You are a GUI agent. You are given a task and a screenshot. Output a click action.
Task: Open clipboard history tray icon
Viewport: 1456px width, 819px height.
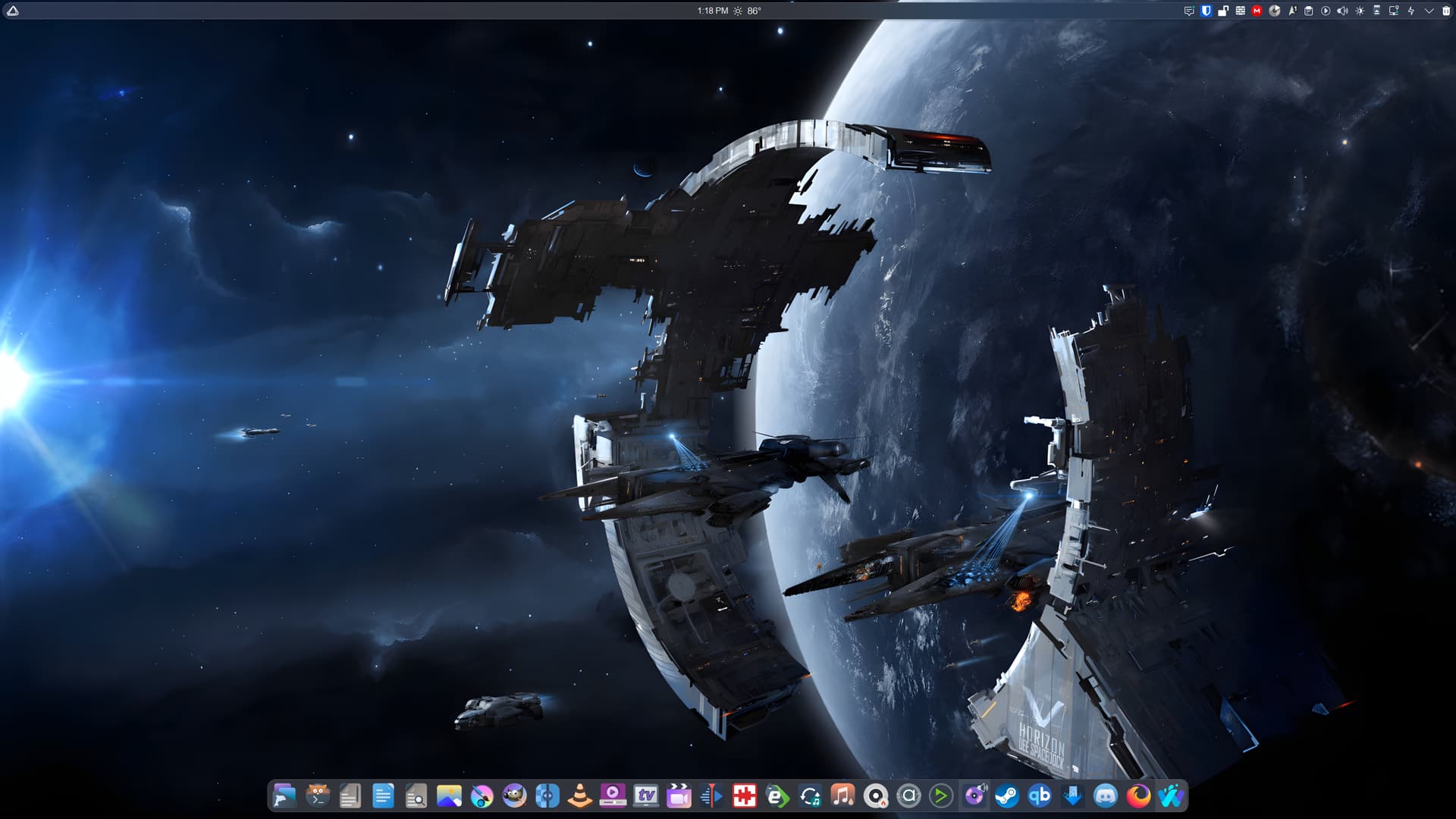(1308, 11)
